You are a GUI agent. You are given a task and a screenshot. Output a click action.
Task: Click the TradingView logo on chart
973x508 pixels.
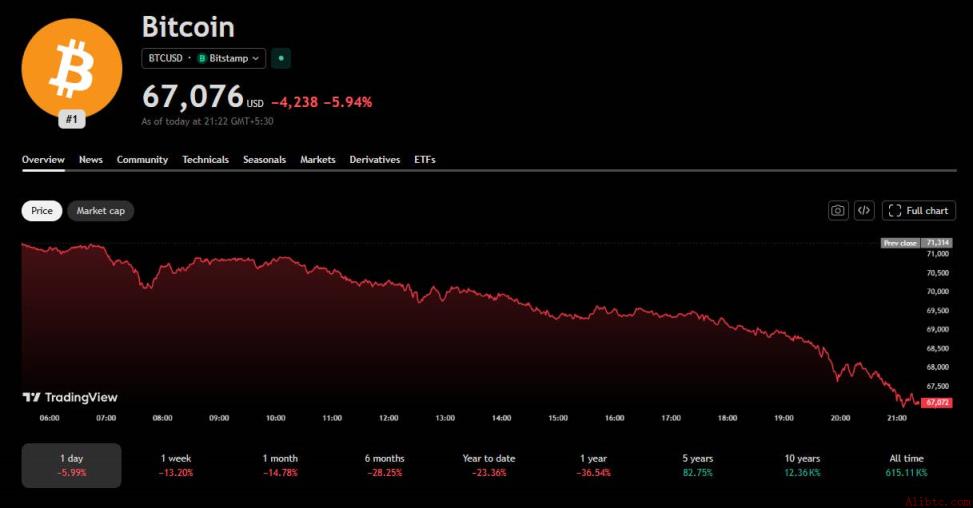click(70, 397)
